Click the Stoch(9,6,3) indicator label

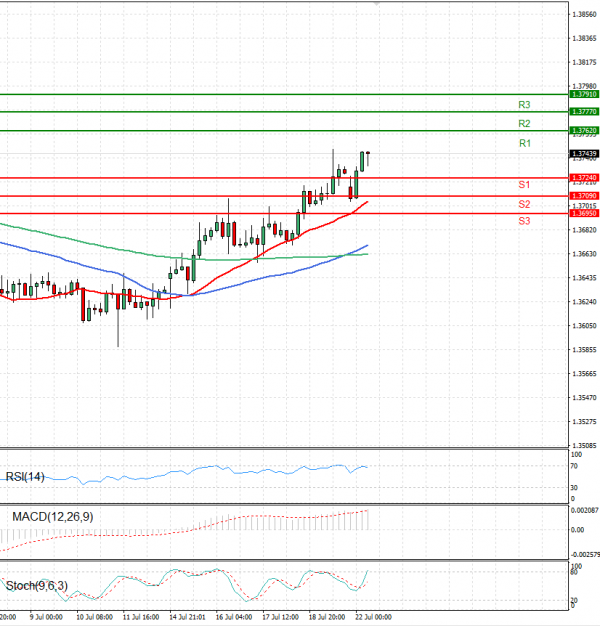tap(37, 586)
